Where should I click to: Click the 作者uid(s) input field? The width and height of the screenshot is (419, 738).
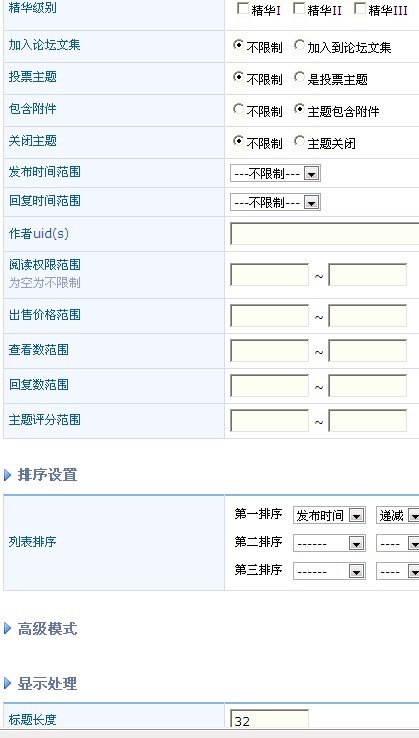coord(324,234)
